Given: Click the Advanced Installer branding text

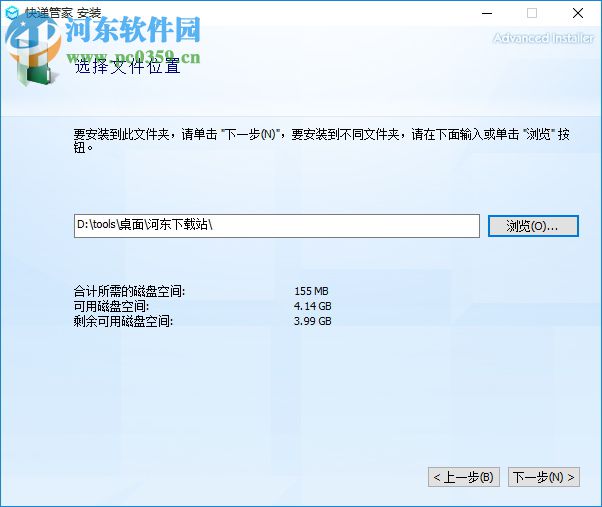Looking at the screenshot, I should click(543, 38).
